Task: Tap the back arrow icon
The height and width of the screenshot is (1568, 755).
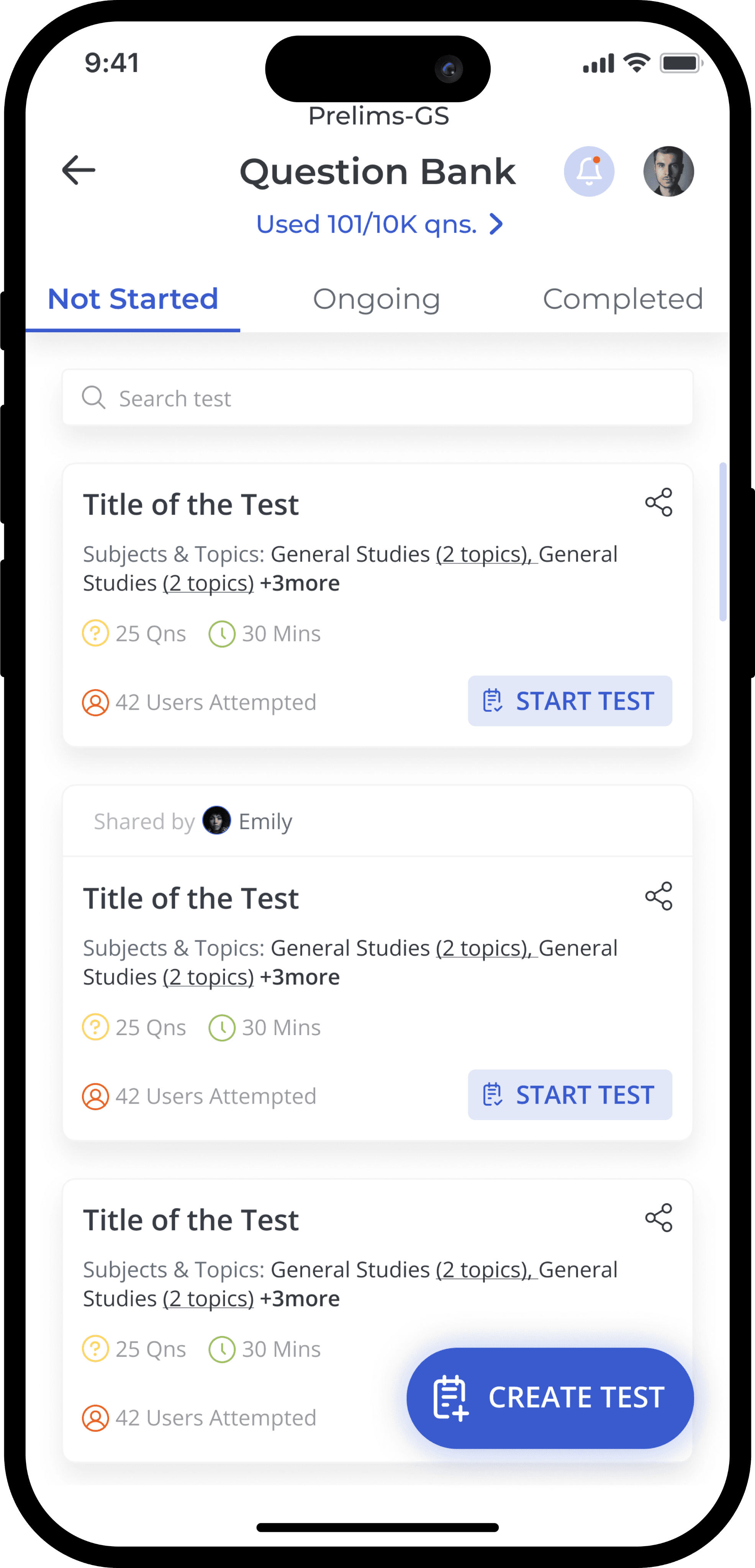Action: (x=79, y=170)
